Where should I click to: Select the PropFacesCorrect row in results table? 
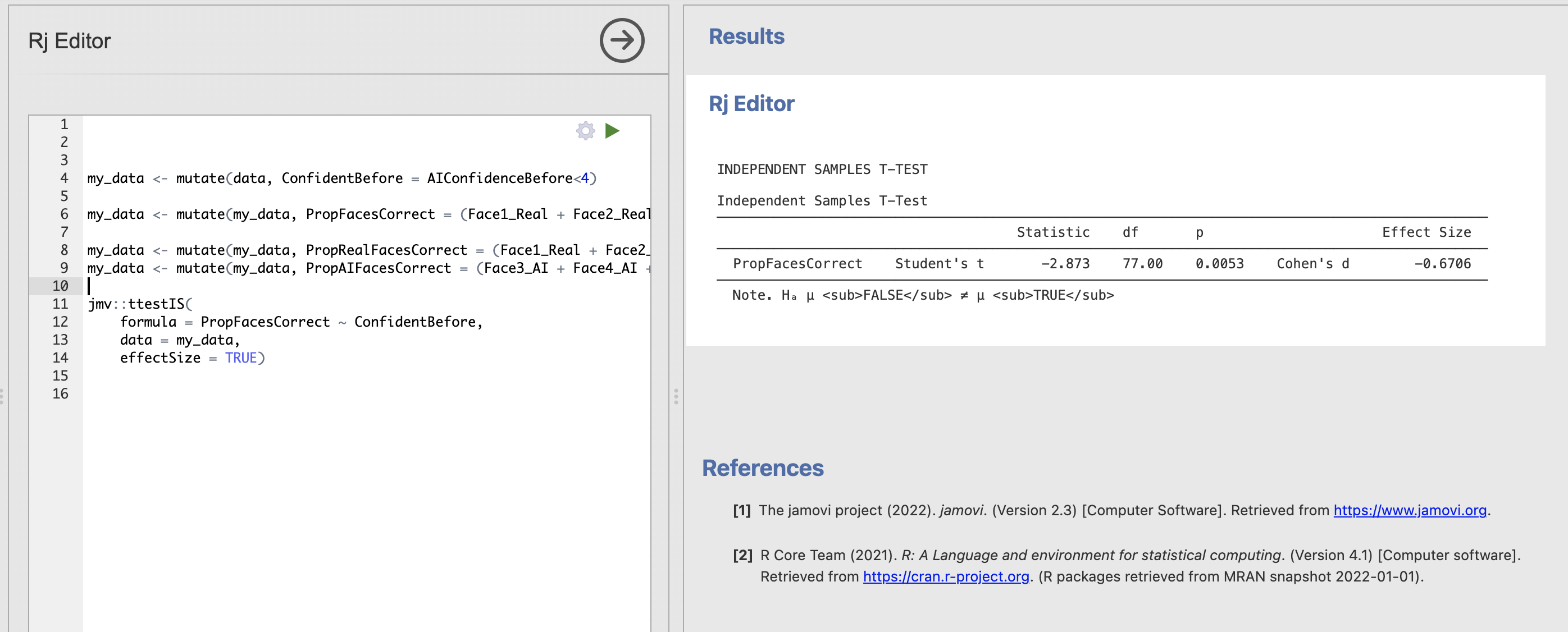1102,263
